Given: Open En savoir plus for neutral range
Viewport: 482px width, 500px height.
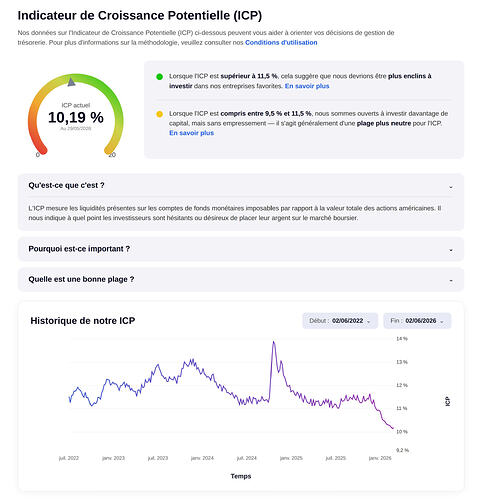Looking at the screenshot, I should [x=191, y=133].
